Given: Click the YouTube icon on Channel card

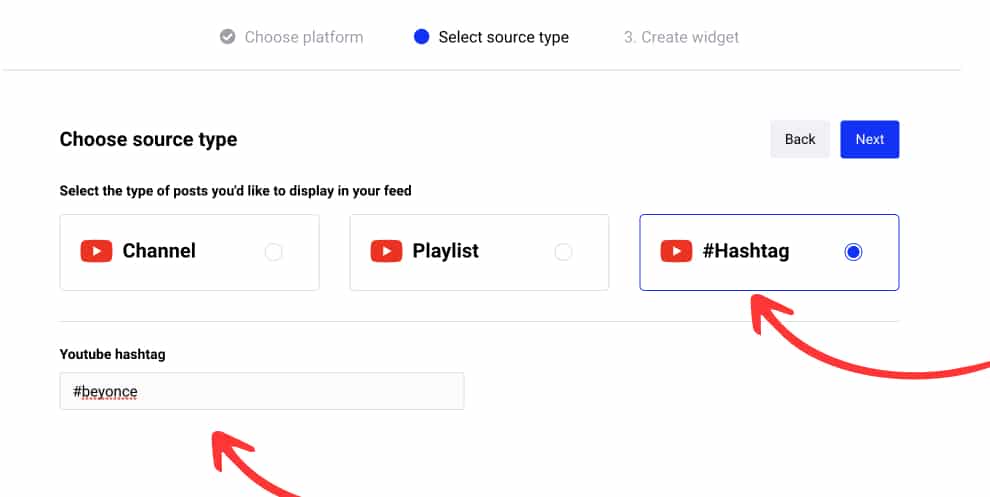Looking at the screenshot, I should (96, 251).
